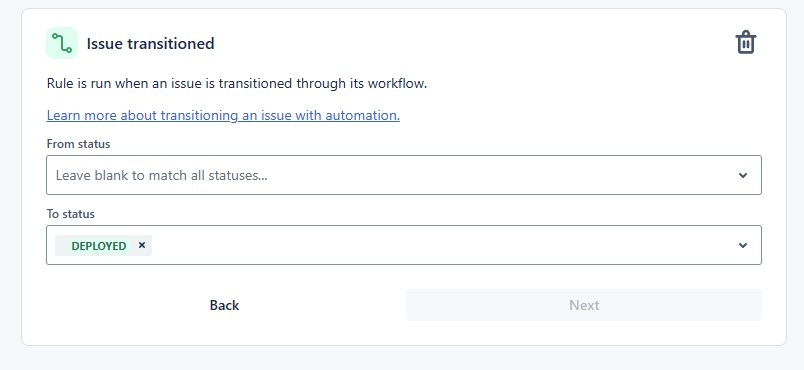Click the gray page background below the card

click(x=402, y=358)
